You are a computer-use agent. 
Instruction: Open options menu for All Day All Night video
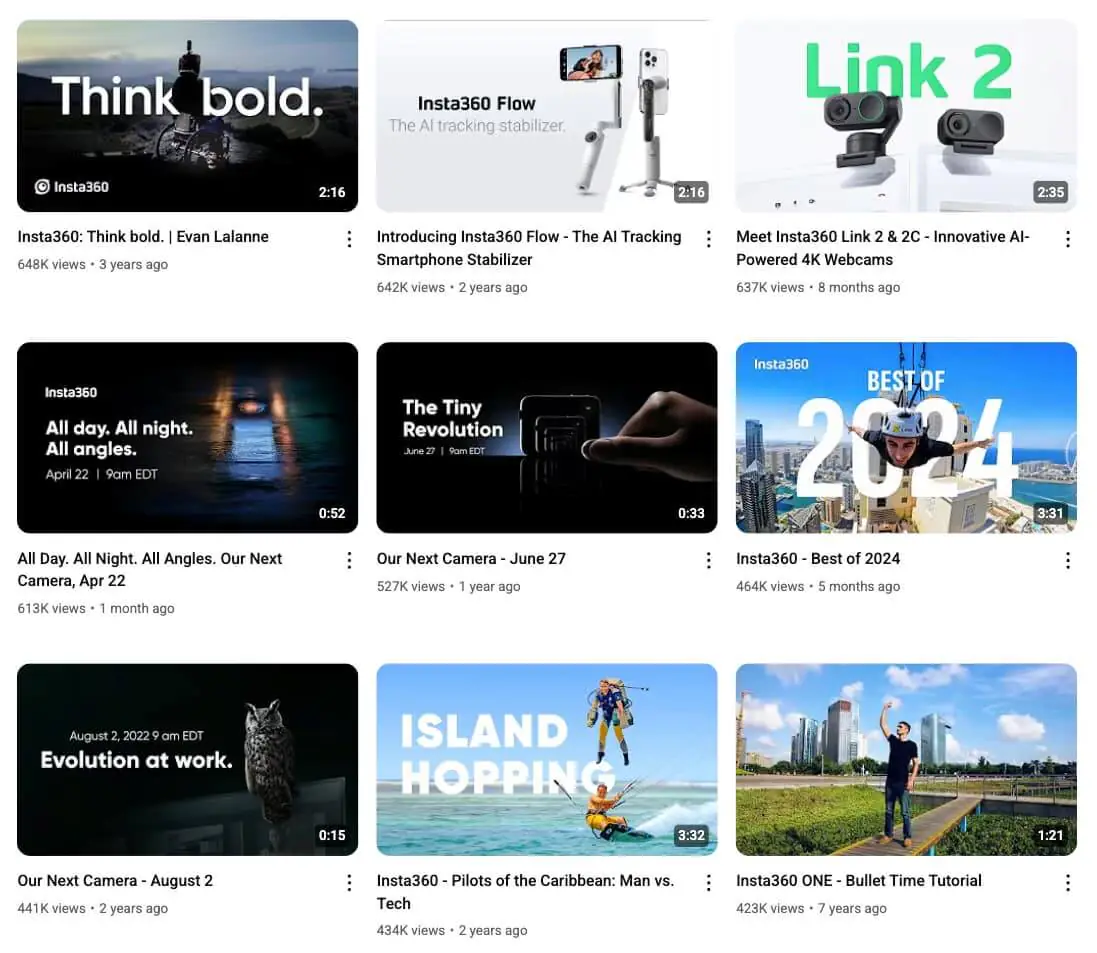pos(349,560)
